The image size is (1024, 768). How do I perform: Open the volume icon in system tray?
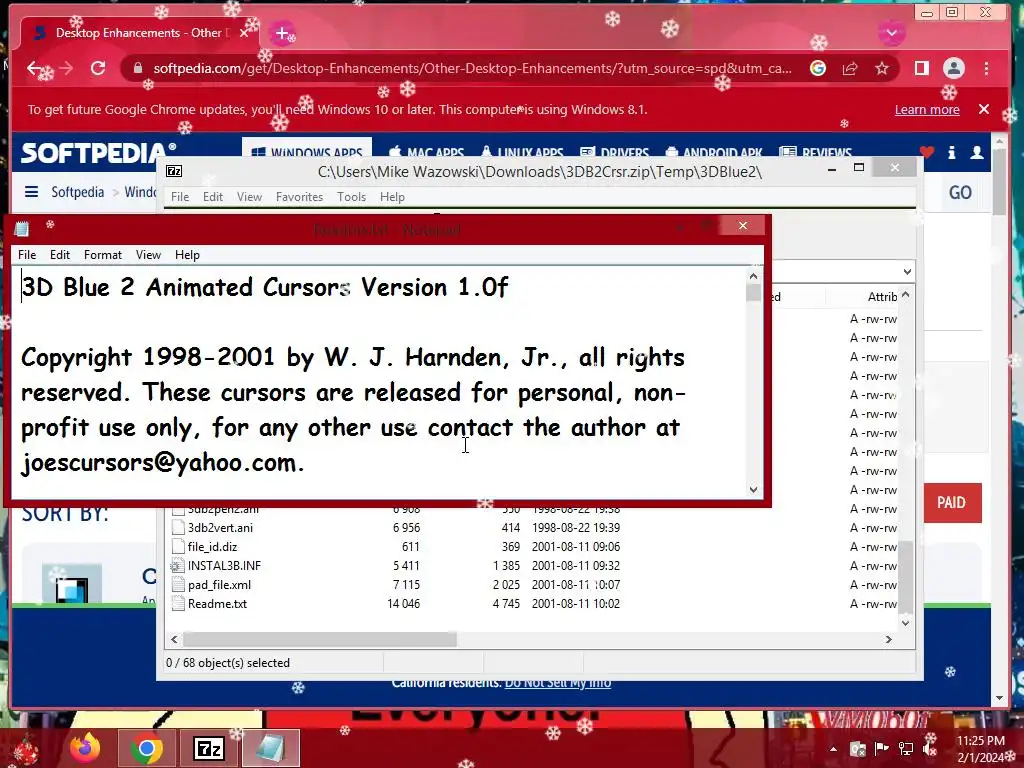931,749
